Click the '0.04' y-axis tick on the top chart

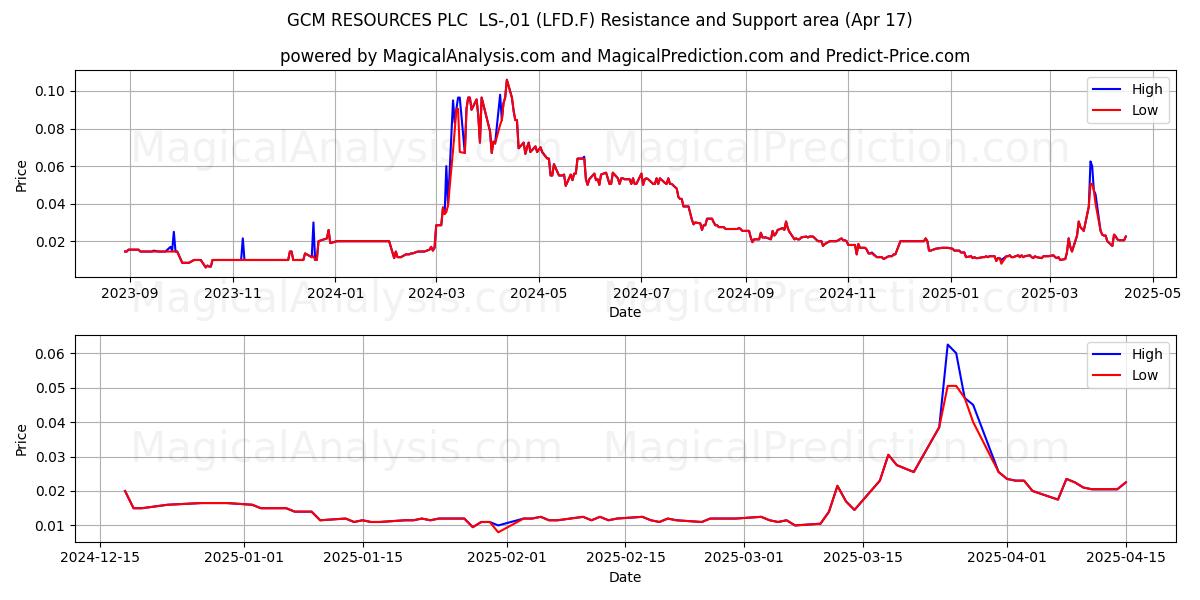pyautogui.click(x=51, y=204)
